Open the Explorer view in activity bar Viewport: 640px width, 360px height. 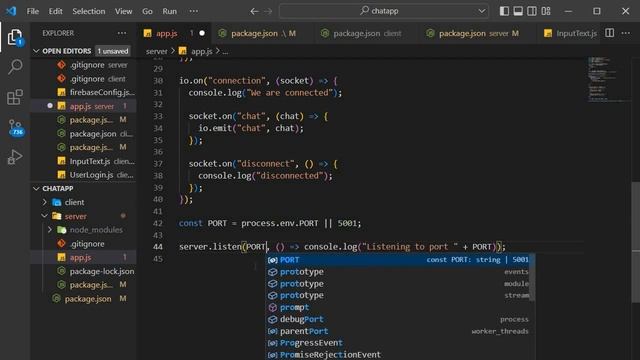tap(15, 38)
